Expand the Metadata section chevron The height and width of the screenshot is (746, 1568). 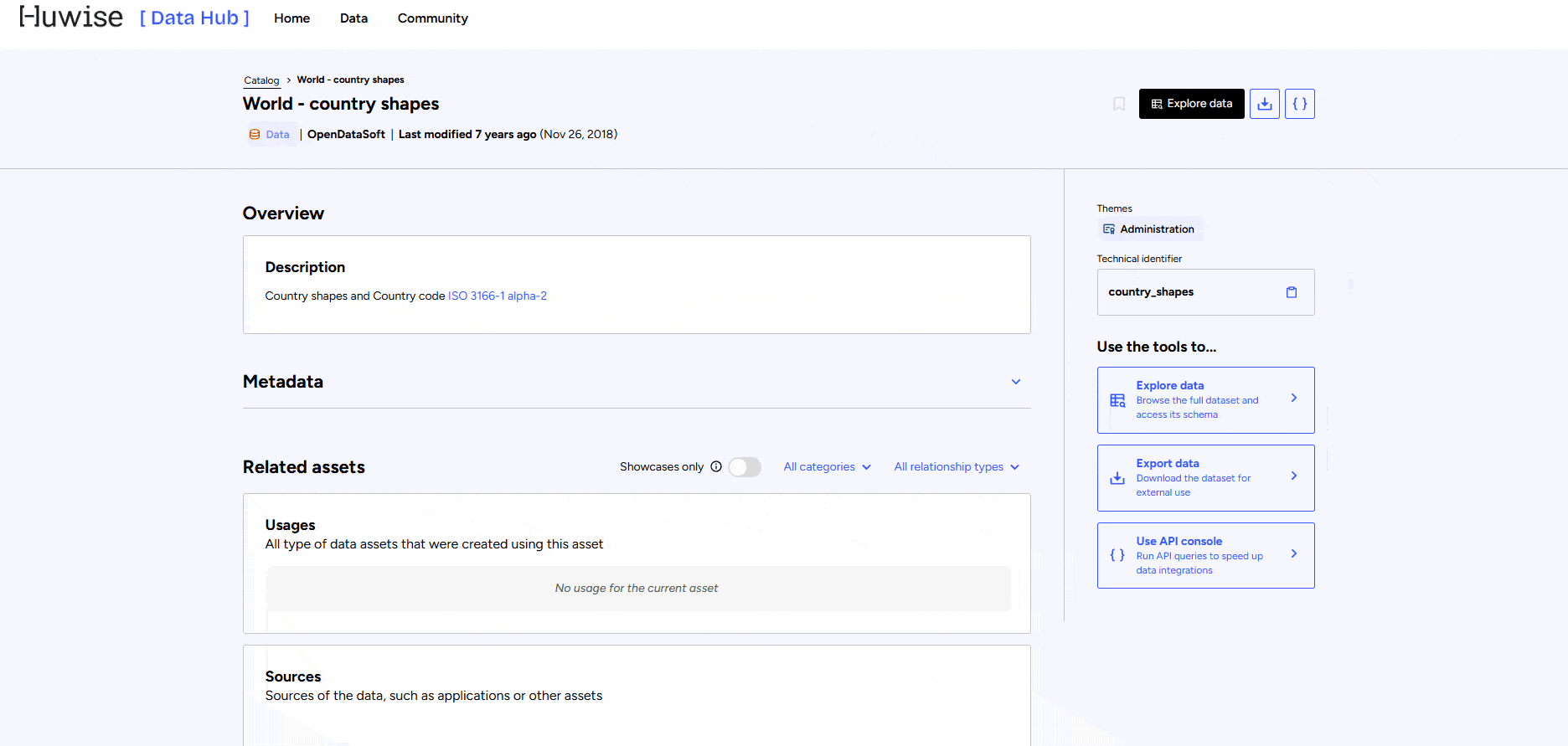(1015, 382)
